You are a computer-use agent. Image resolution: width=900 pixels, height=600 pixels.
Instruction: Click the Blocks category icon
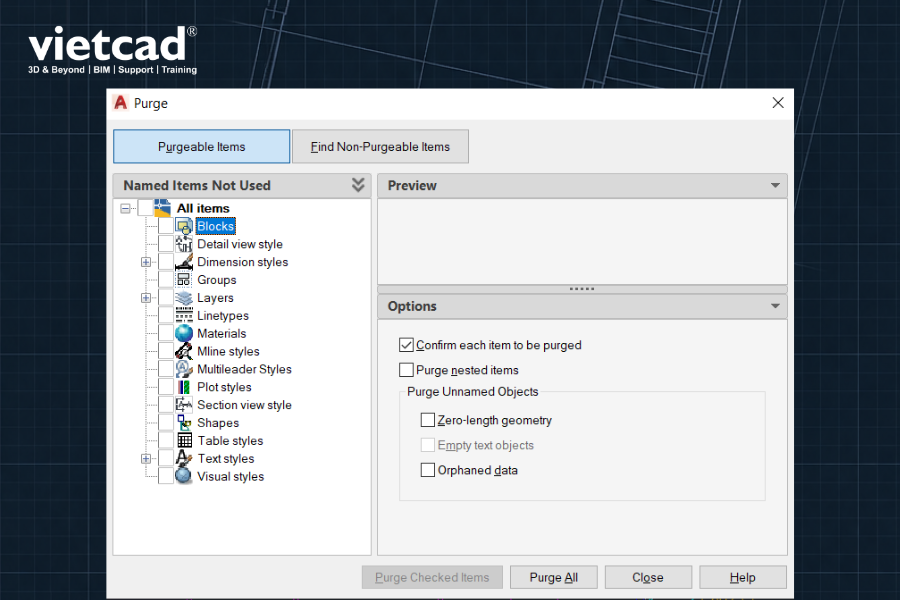(x=184, y=226)
